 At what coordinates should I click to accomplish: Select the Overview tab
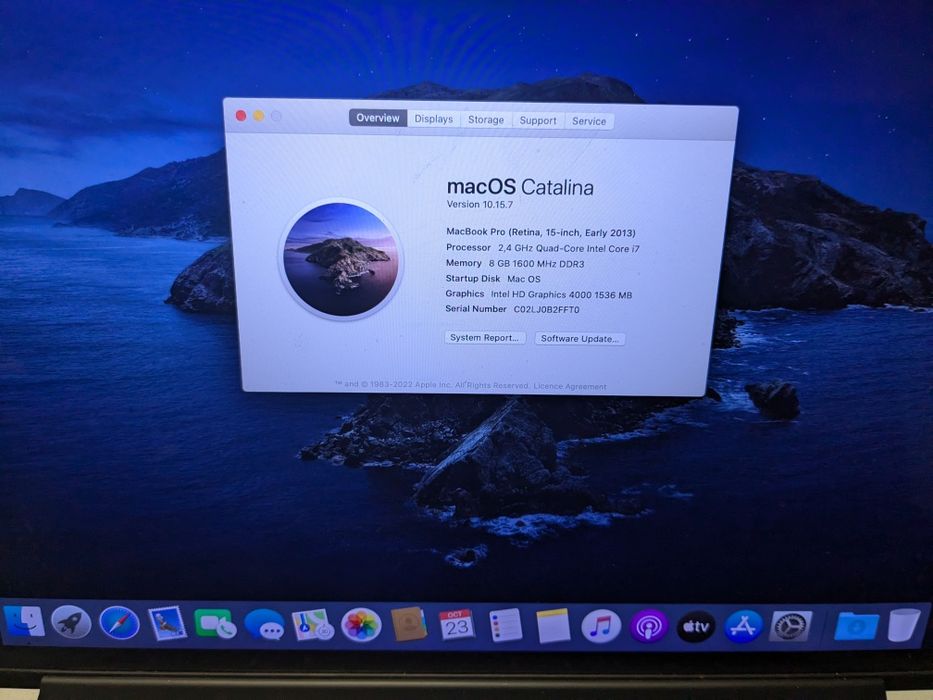378,118
